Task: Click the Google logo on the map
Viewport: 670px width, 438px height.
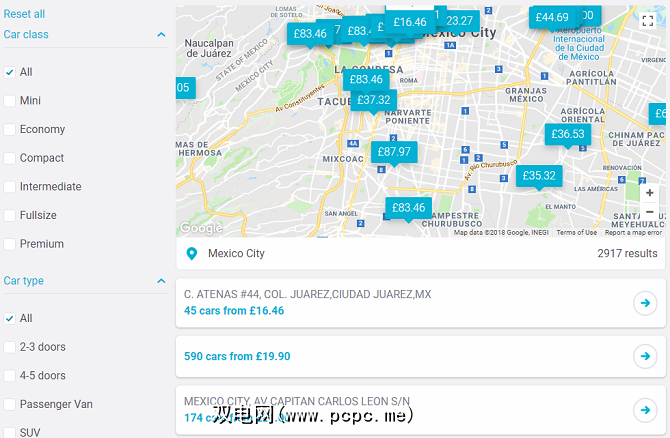Action: coord(201,228)
